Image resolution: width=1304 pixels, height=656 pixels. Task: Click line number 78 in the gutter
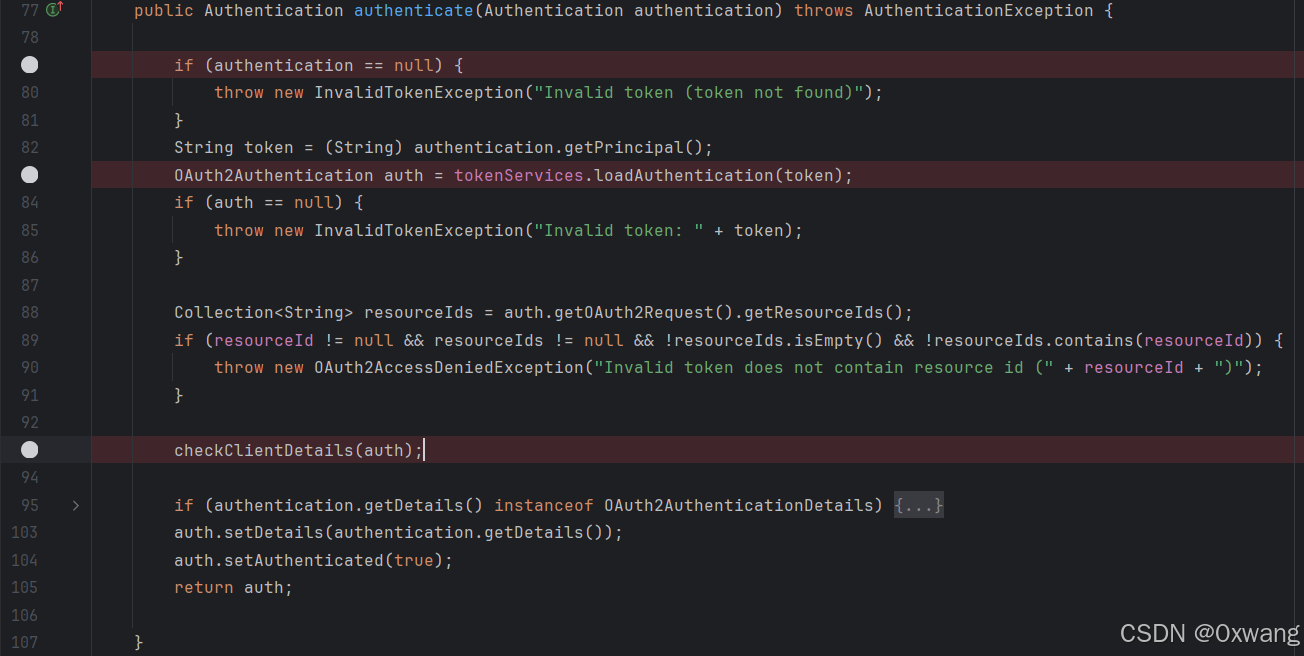coord(29,37)
